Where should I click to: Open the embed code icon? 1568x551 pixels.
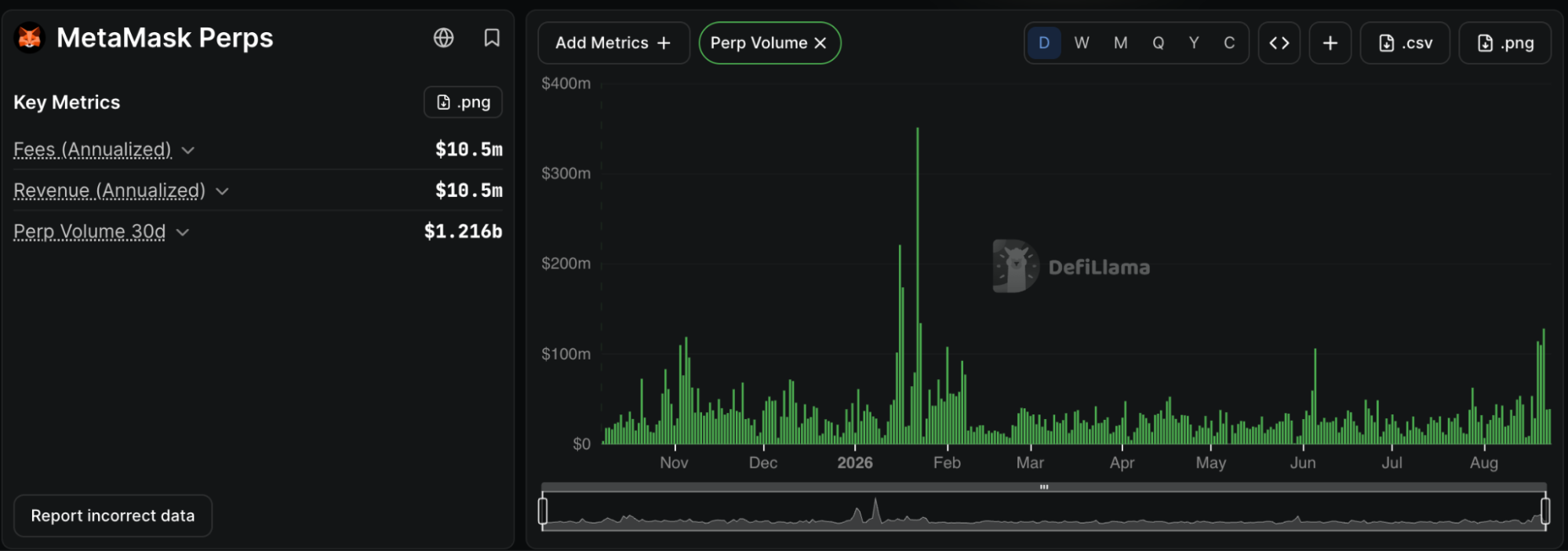coord(1279,43)
